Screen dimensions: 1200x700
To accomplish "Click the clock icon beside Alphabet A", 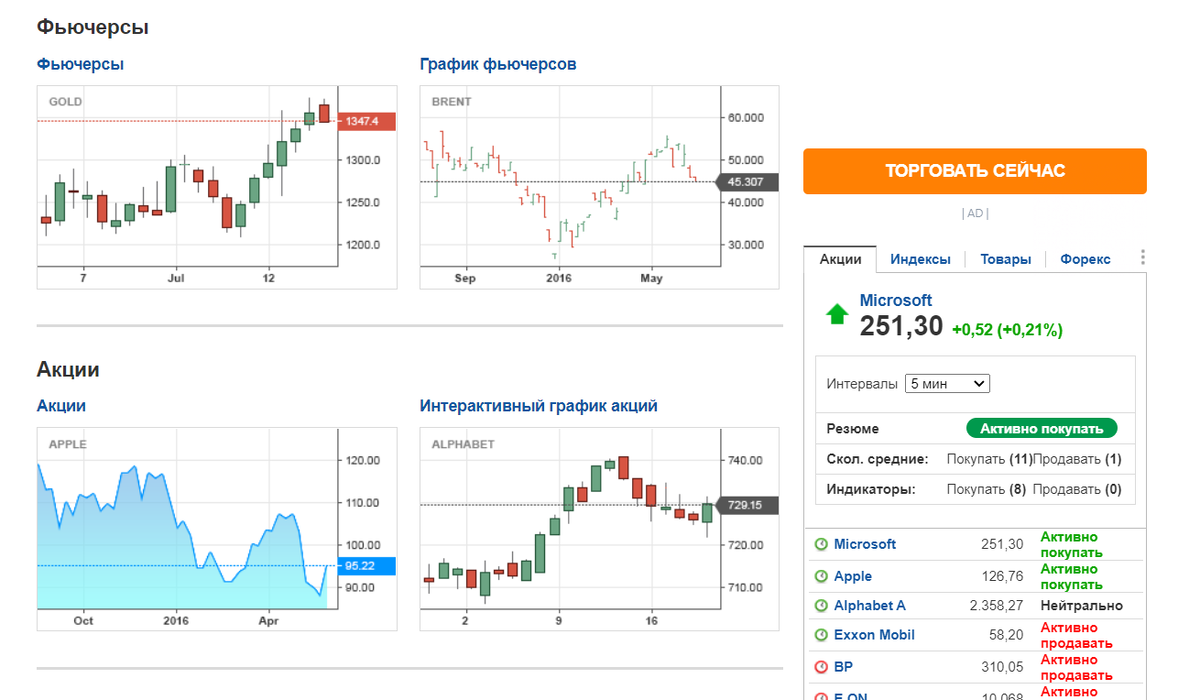I will pos(823,606).
